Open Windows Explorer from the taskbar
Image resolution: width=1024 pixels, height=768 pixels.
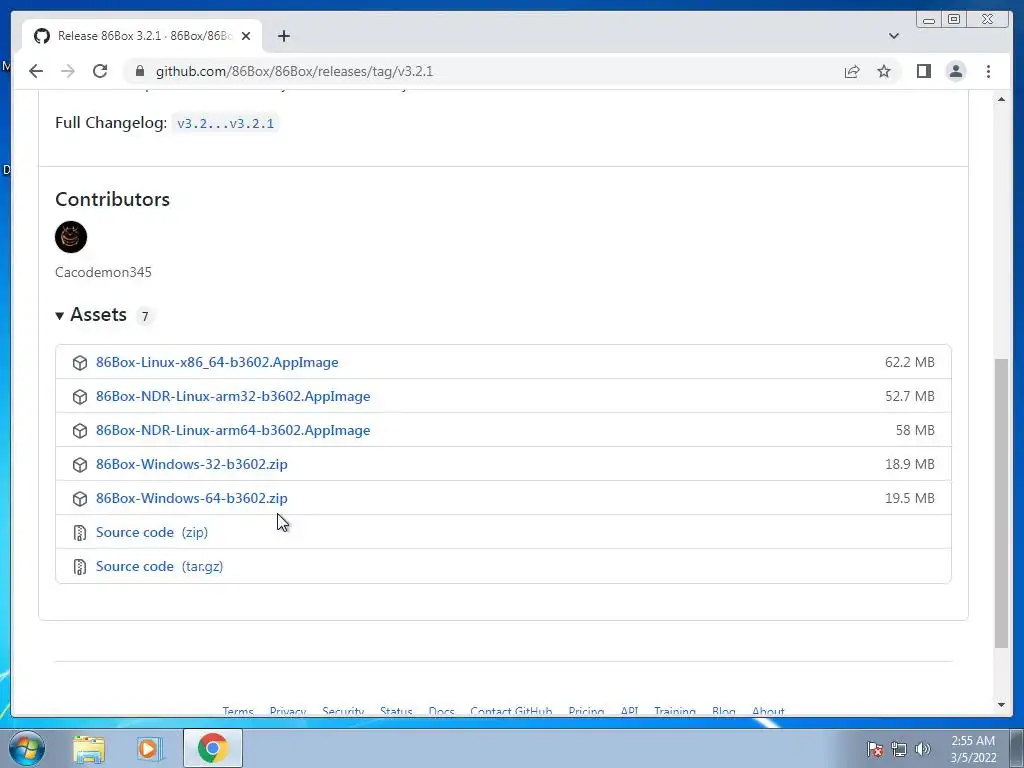point(88,748)
